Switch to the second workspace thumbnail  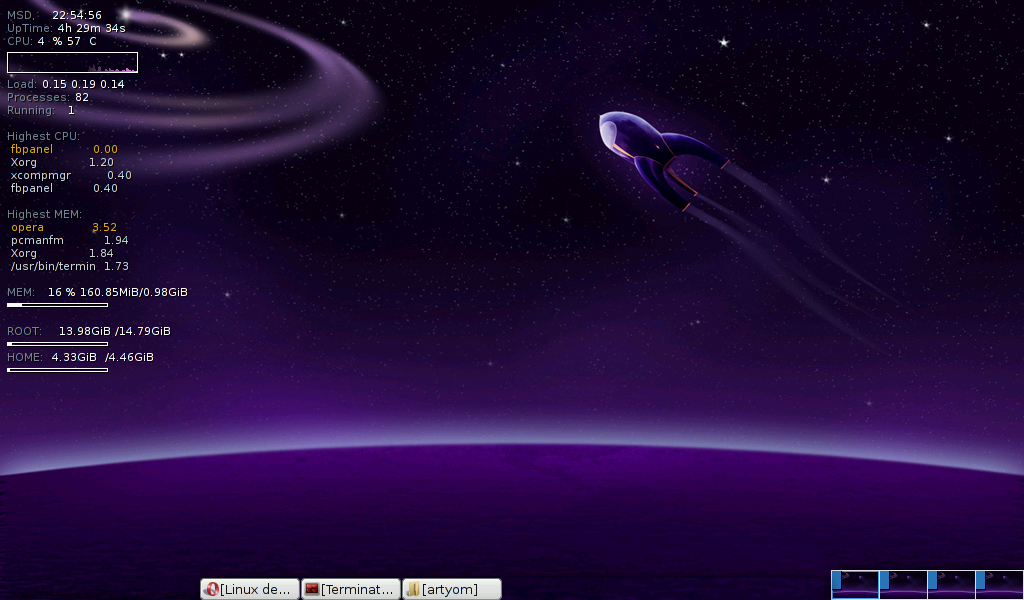pos(903,584)
